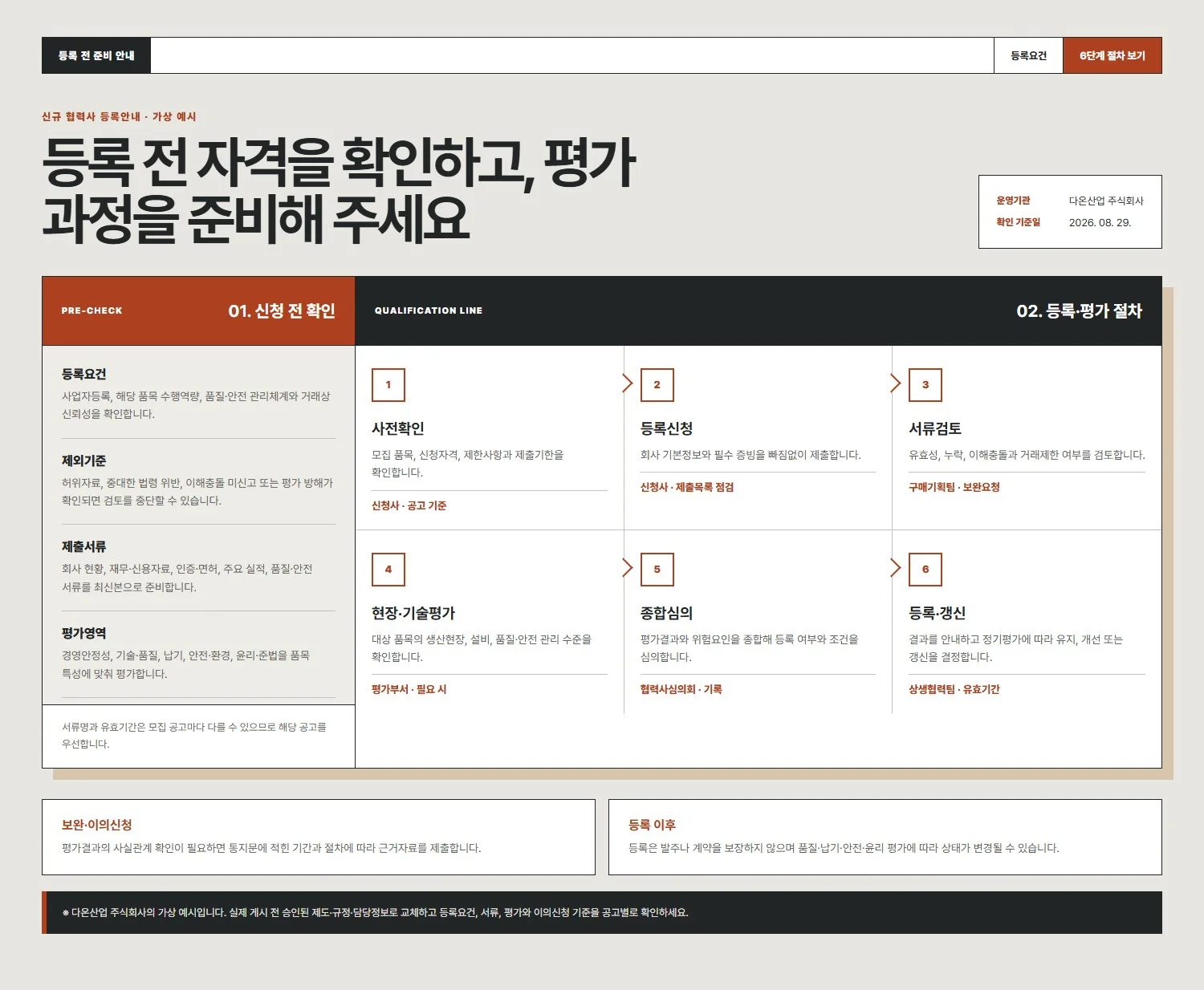This screenshot has height=990, width=1204.
Task: Click the 6단계 절차 보기 button
Action: (x=1112, y=55)
